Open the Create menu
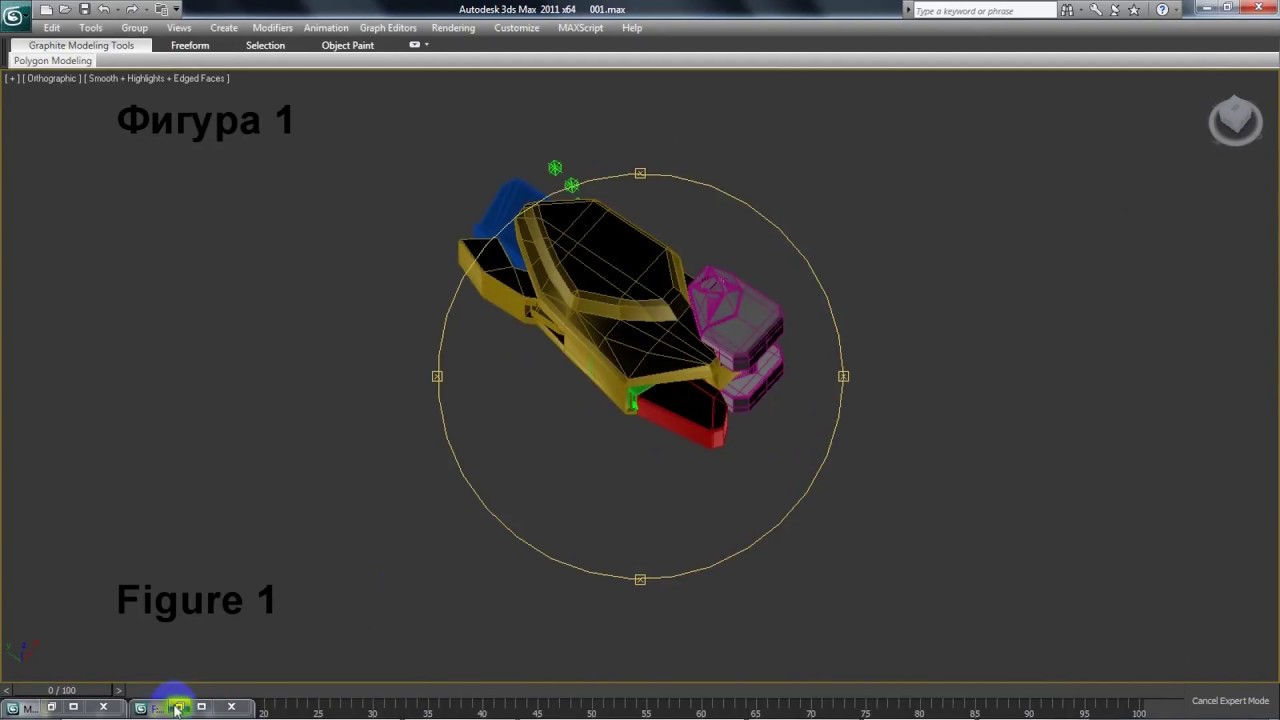 click(x=224, y=28)
